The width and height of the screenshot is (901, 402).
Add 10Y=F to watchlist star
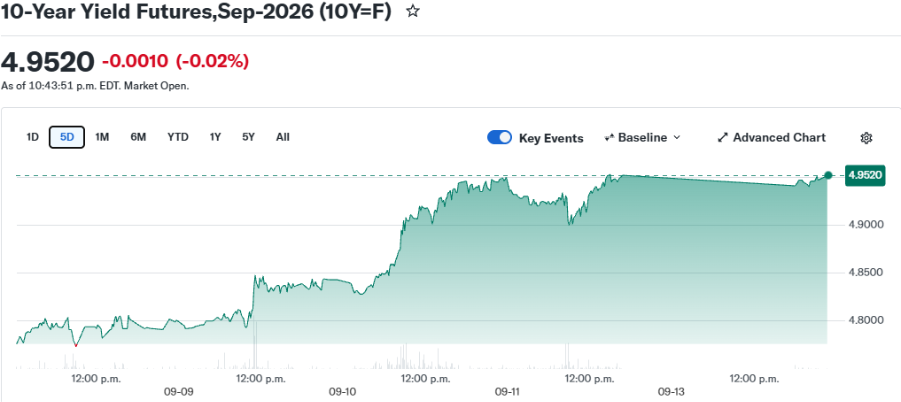coord(413,11)
